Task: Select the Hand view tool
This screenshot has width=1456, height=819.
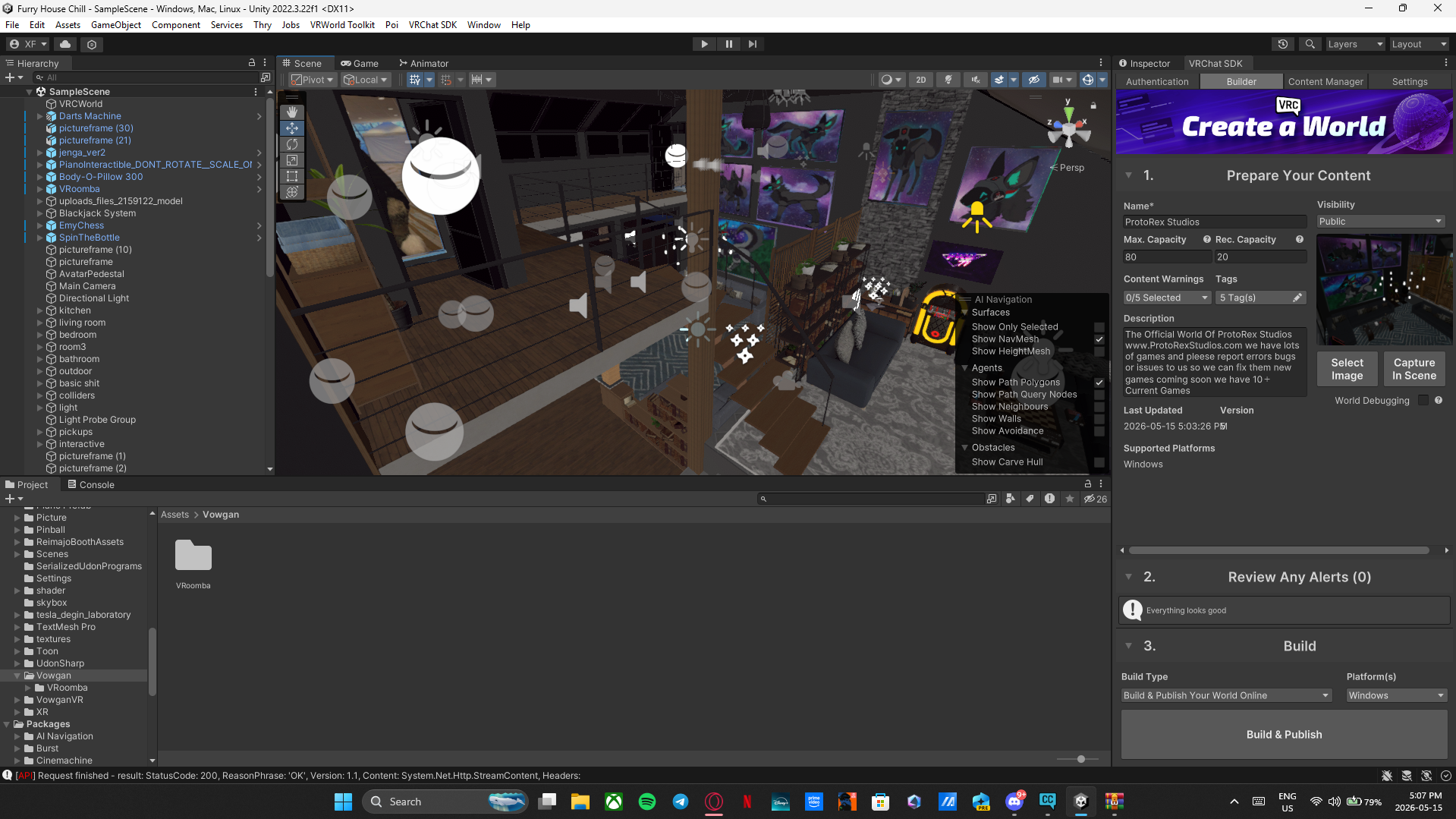Action: pos(292,112)
